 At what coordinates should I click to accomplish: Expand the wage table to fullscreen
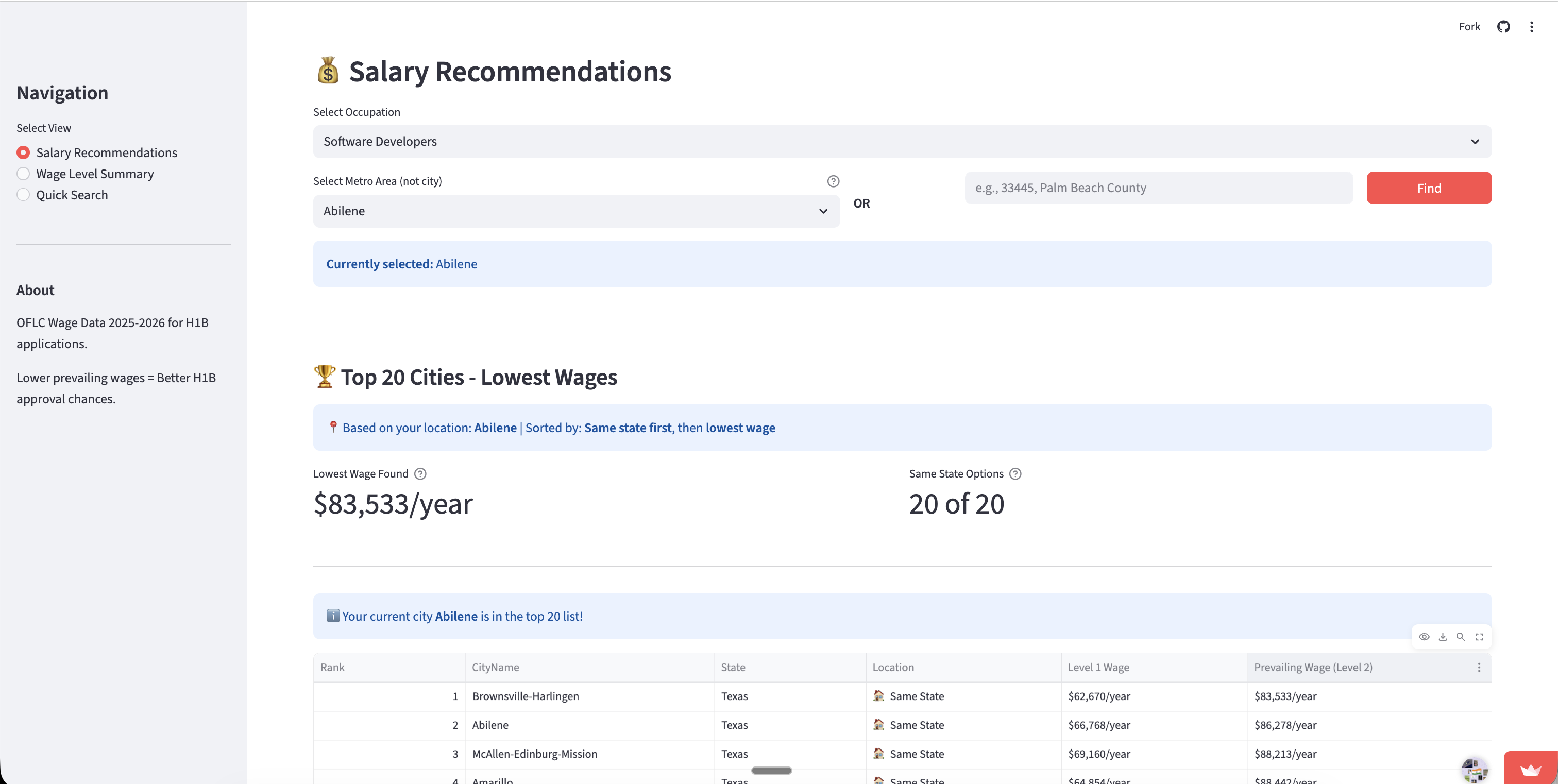tap(1480, 637)
